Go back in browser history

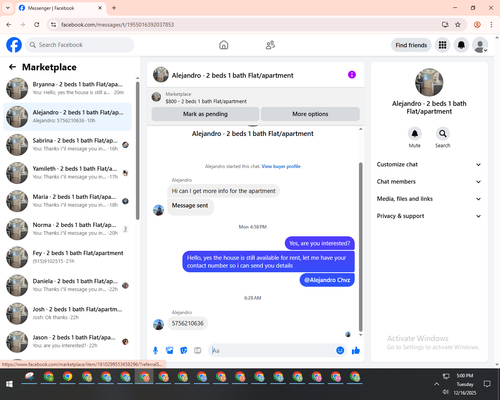[9, 25]
